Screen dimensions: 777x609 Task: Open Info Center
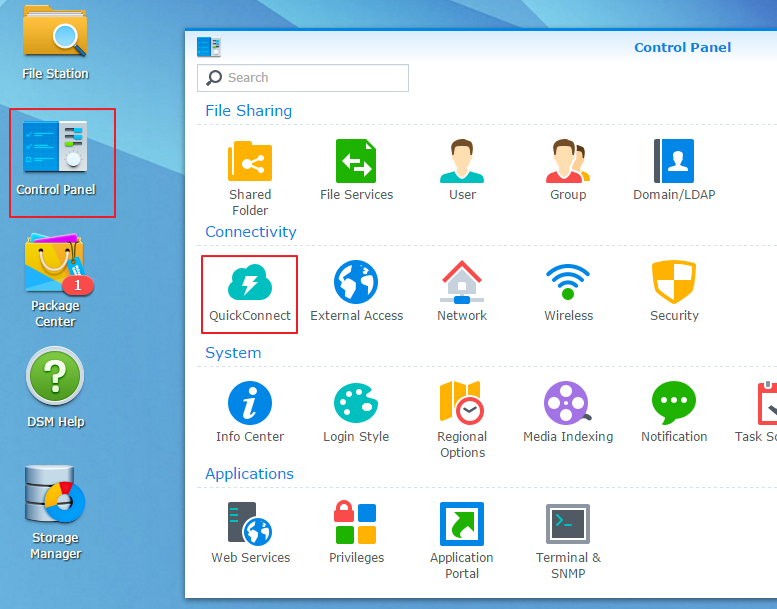(250, 412)
